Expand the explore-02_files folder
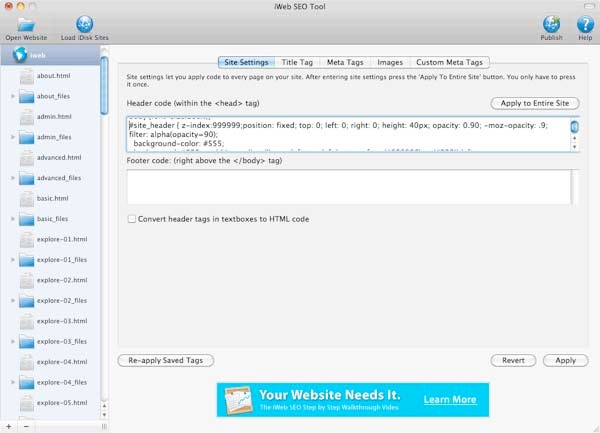Image resolution: width=600 pixels, height=433 pixels. pos(13,301)
